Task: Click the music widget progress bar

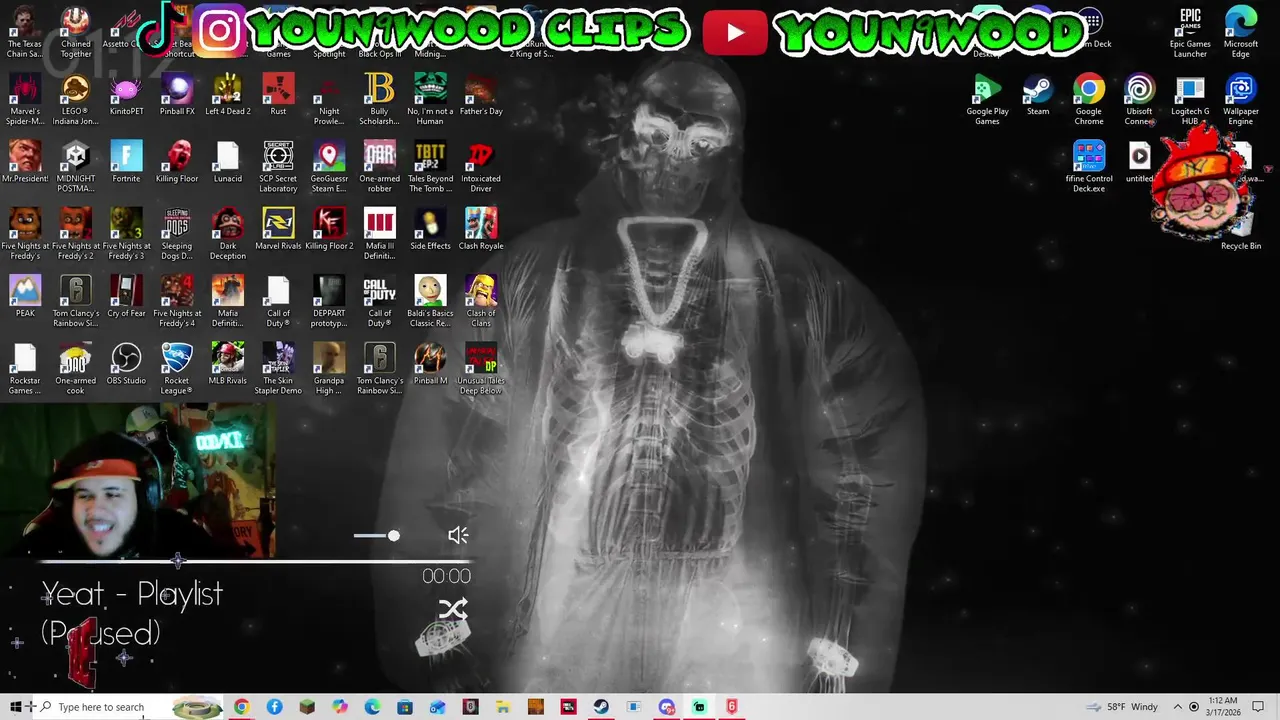Action: click(x=255, y=561)
